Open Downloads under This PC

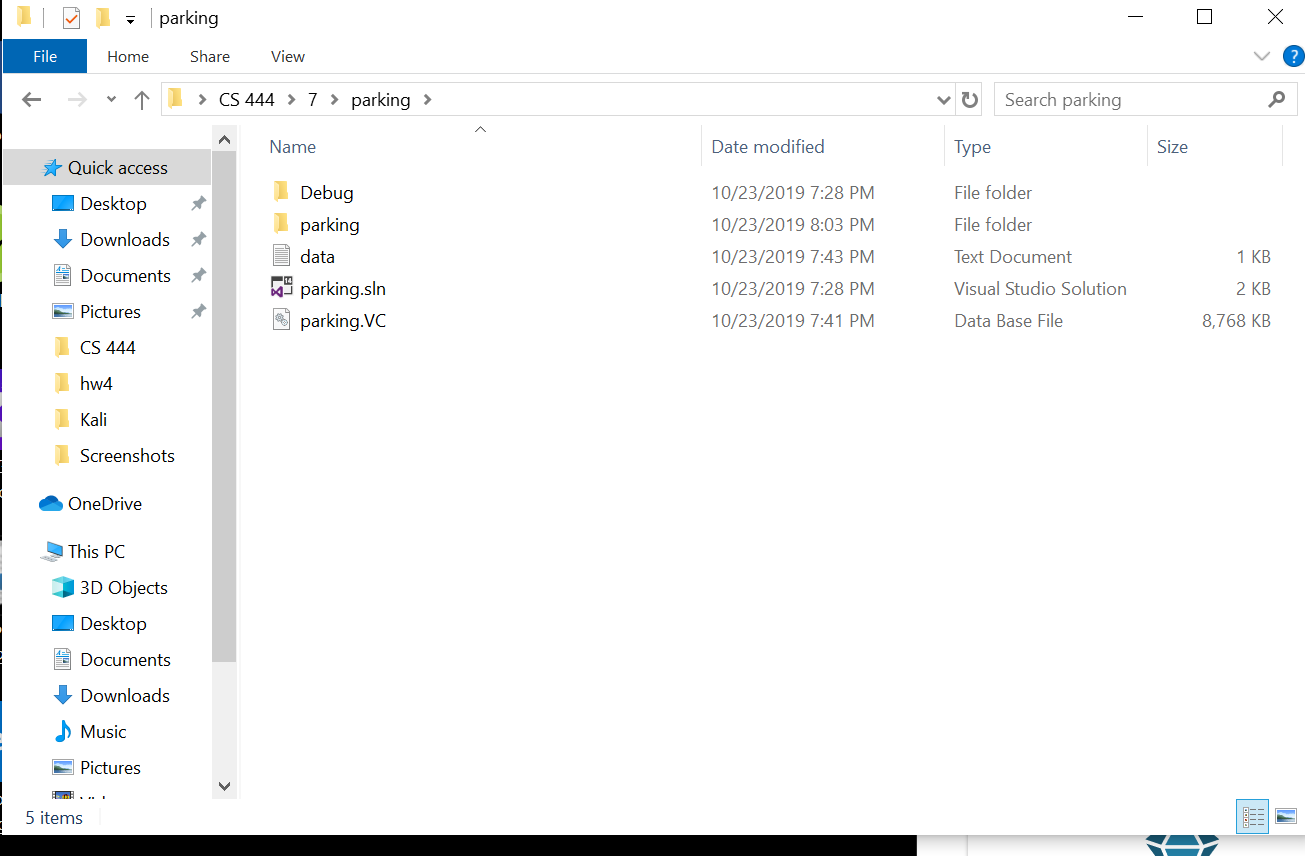(x=111, y=696)
